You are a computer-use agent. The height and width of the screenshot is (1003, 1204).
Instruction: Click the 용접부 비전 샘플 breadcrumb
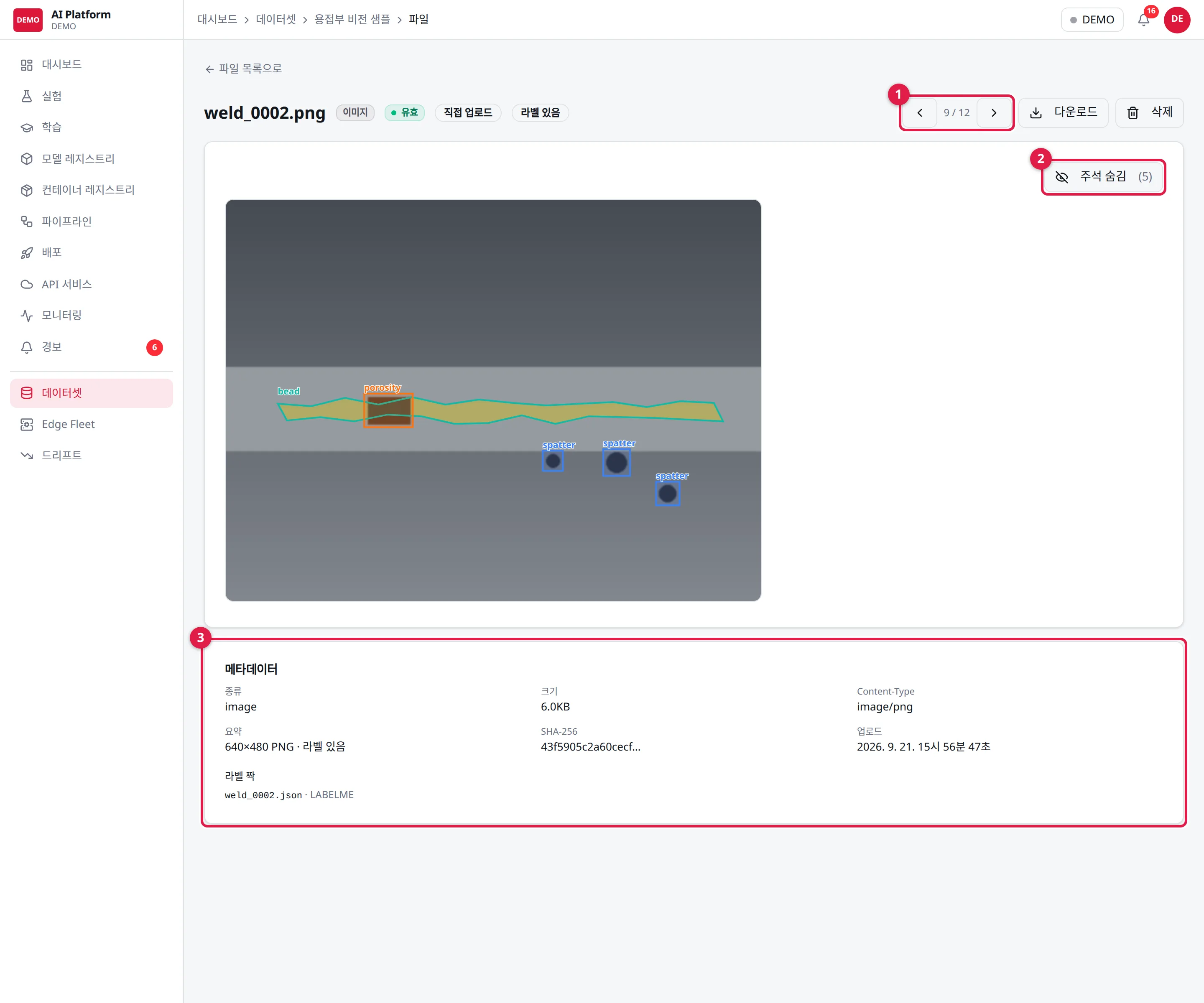(x=352, y=20)
